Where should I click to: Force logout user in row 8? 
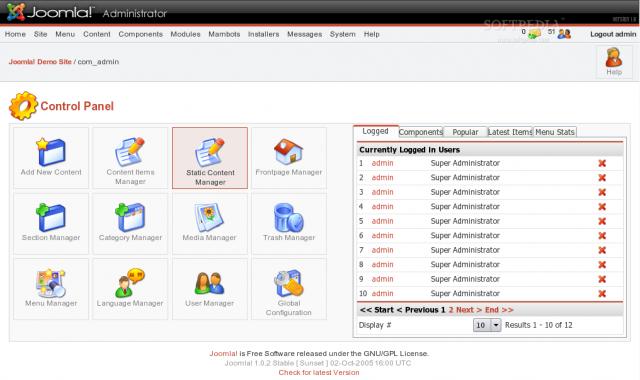602,264
